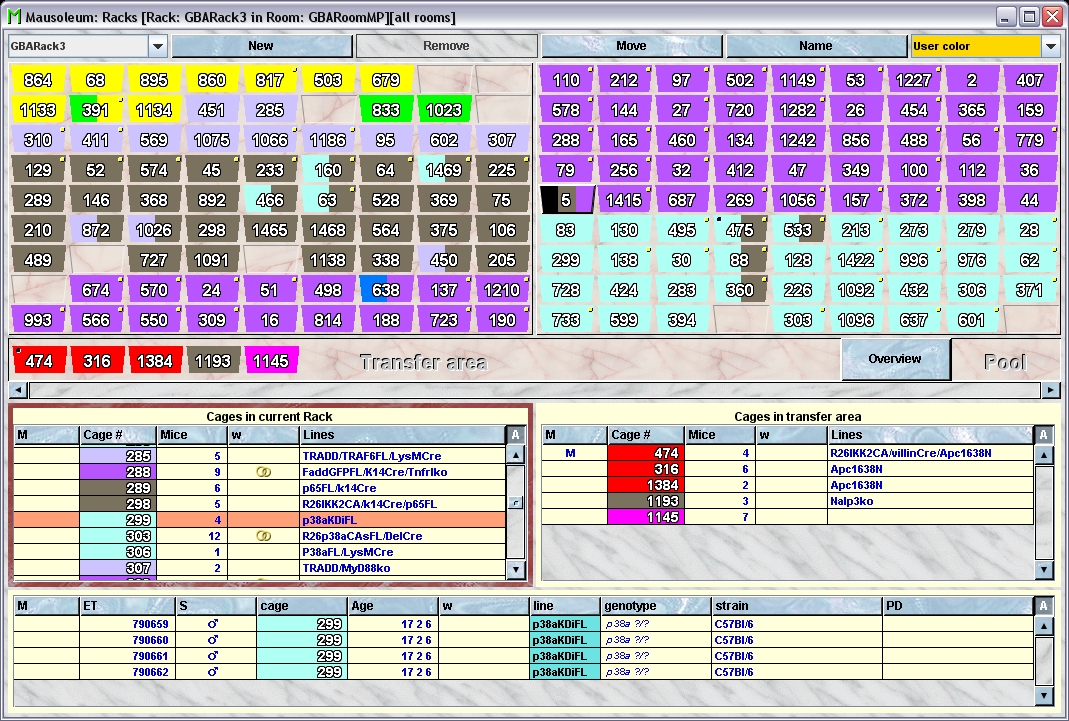1069x721 pixels.
Task: Click red cage 474 in the transfer area
Action: click(38, 361)
